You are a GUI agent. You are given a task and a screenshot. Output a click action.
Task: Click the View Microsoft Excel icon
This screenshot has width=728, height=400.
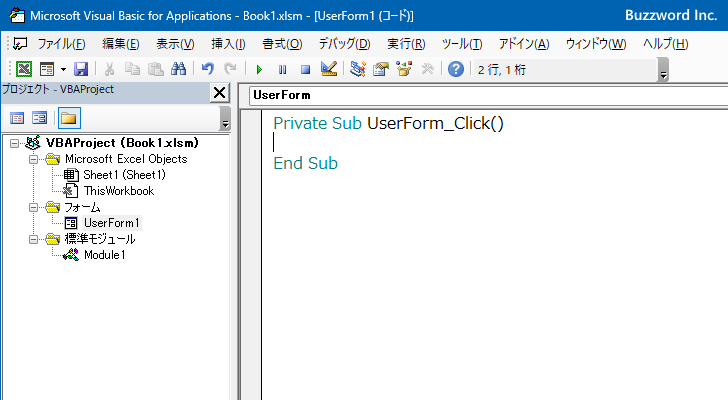[x=24, y=69]
